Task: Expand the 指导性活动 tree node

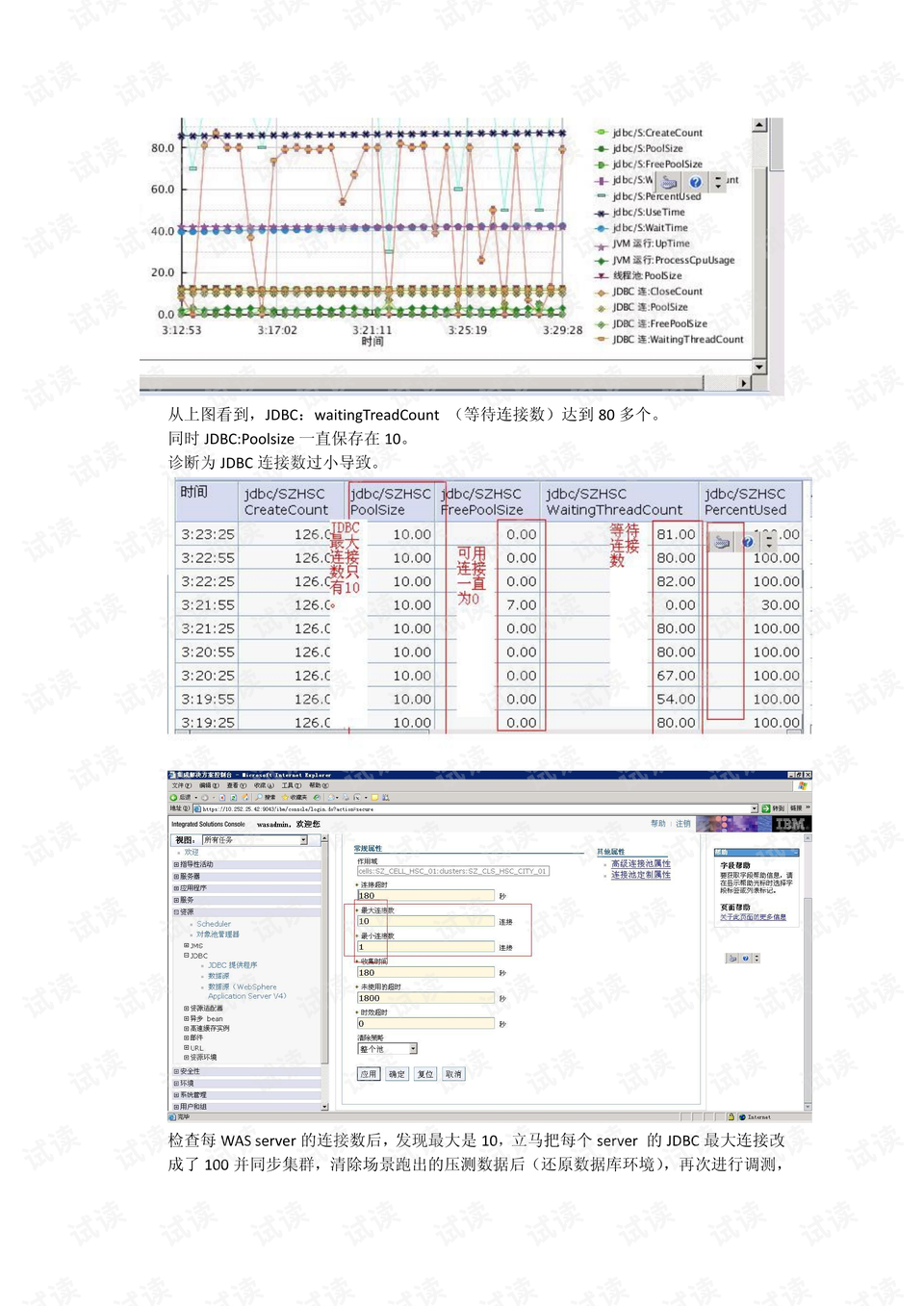Action: pyautogui.click(x=176, y=864)
